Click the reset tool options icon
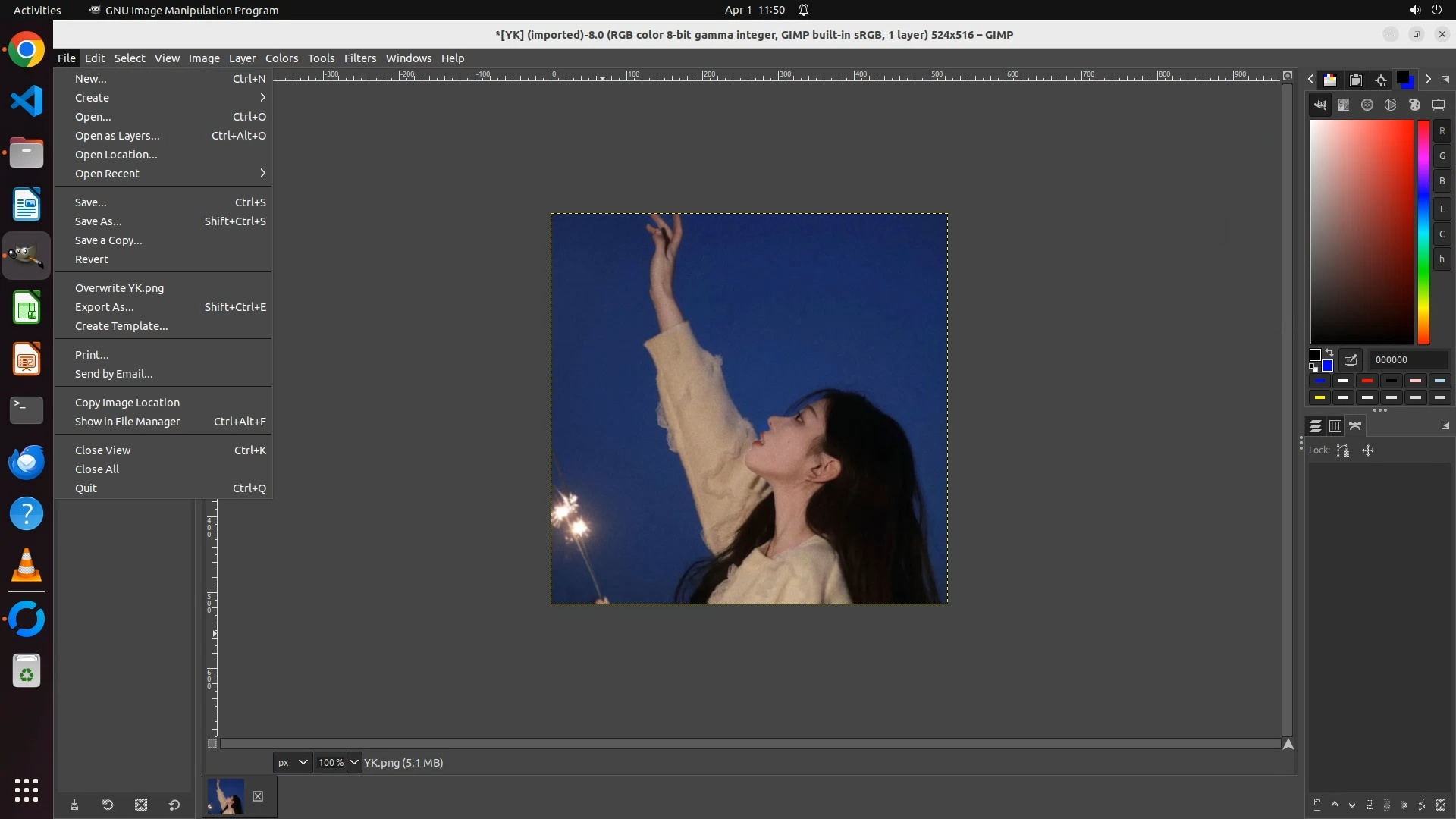 (174, 805)
